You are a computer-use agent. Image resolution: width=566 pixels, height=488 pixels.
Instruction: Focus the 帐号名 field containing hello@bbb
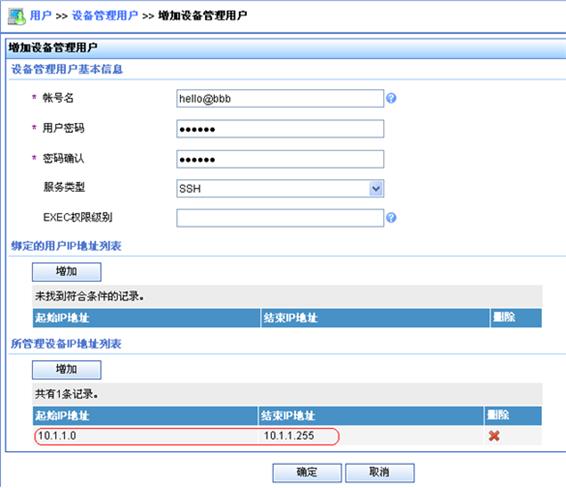tap(280, 99)
